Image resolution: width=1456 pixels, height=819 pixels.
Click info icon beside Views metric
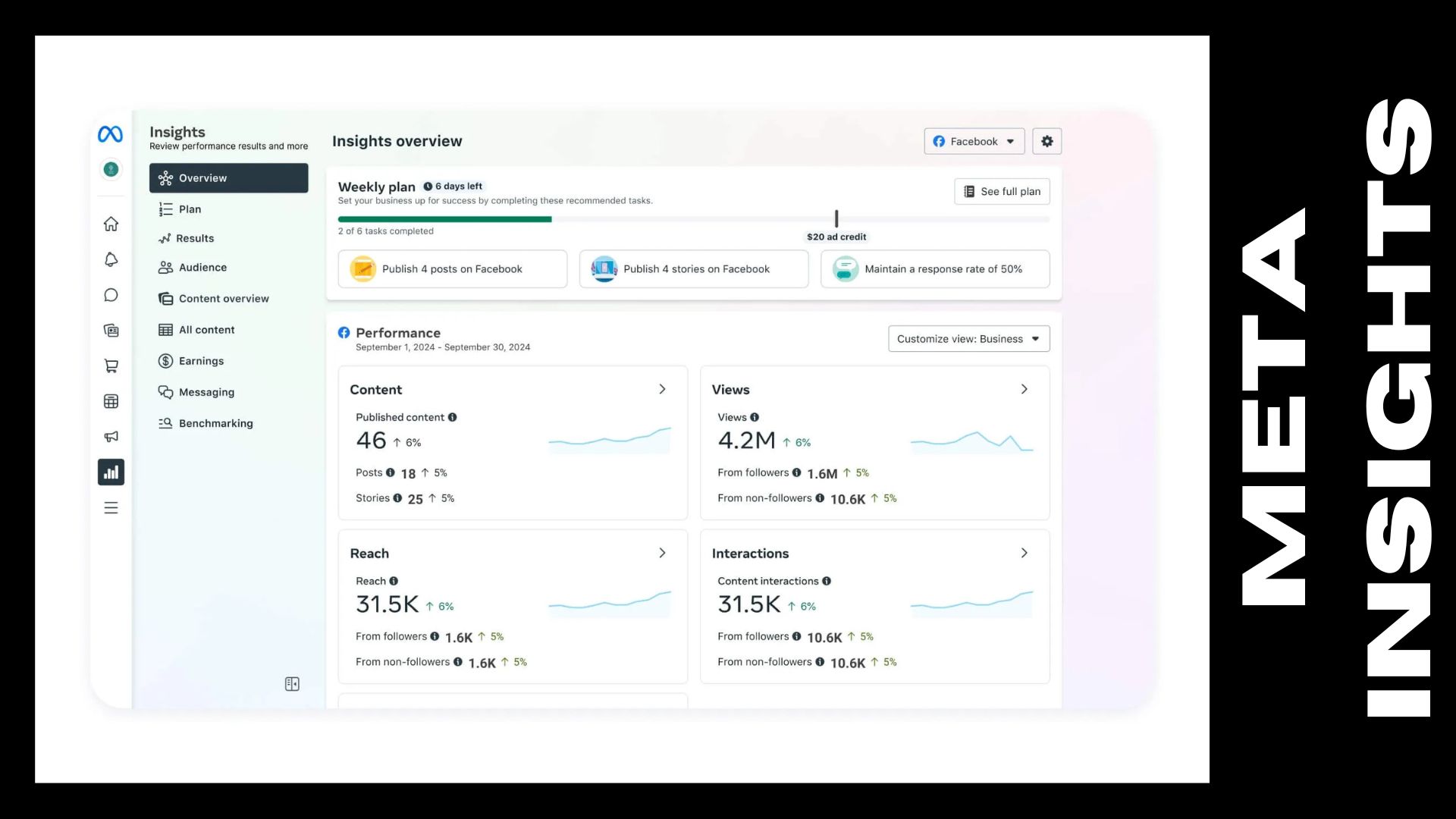[755, 417]
